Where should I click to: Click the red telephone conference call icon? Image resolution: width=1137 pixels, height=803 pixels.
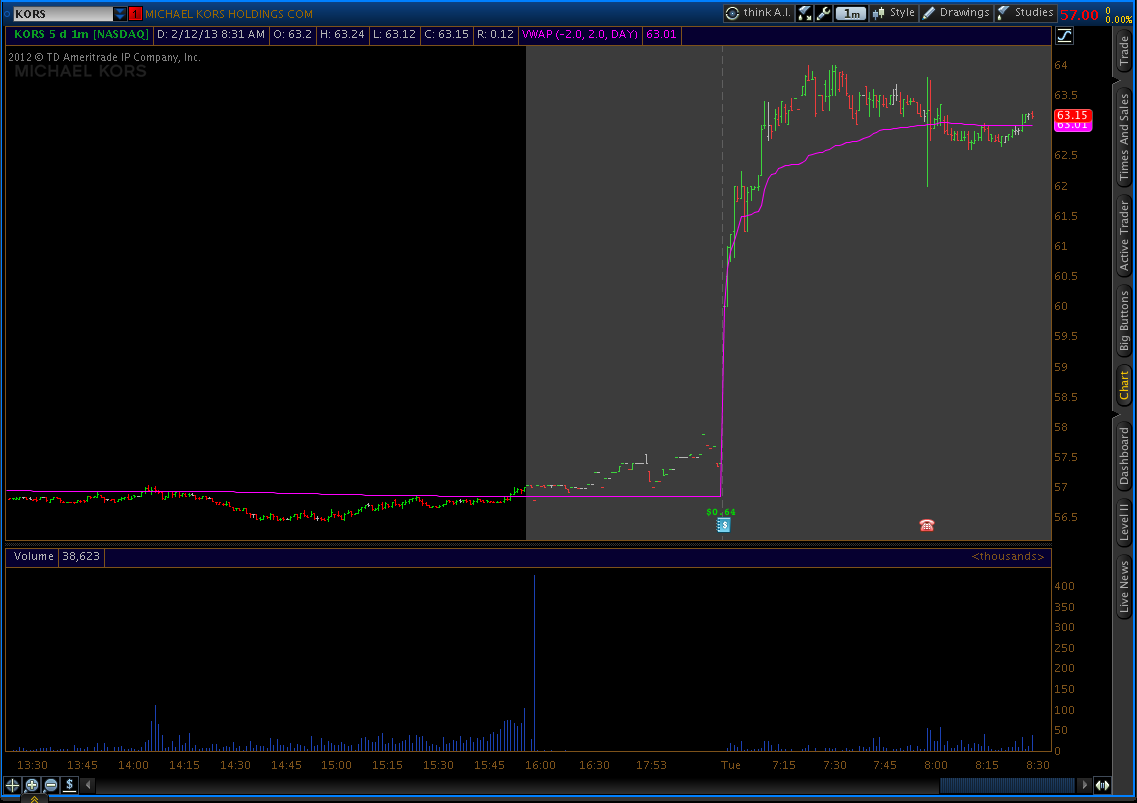(927, 525)
